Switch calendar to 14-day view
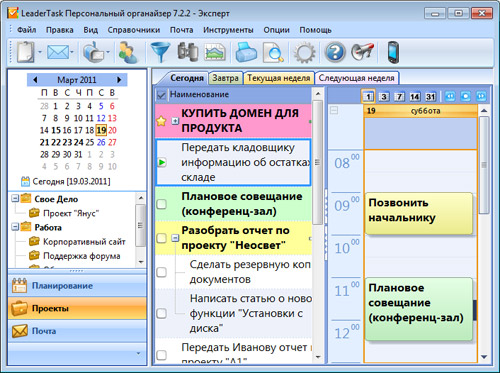This screenshot has width=500, height=373. [x=415, y=97]
